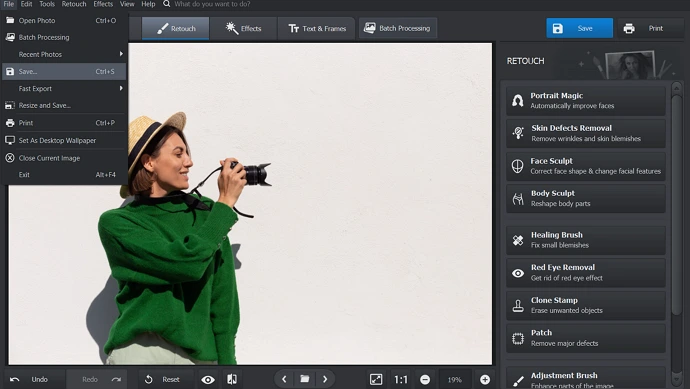Click the zoom in plus icon
690x389 pixels.
pyautogui.click(x=485, y=379)
